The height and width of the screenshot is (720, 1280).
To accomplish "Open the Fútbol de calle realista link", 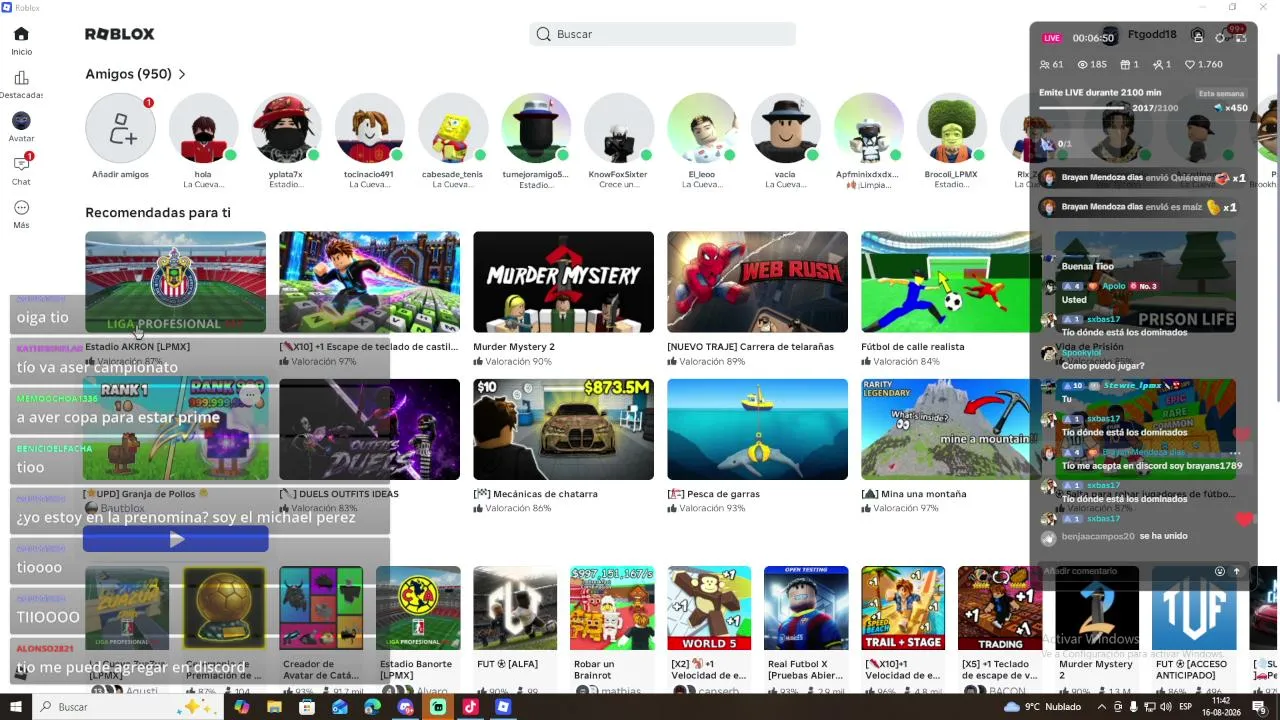I will pyautogui.click(x=913, y=347).
